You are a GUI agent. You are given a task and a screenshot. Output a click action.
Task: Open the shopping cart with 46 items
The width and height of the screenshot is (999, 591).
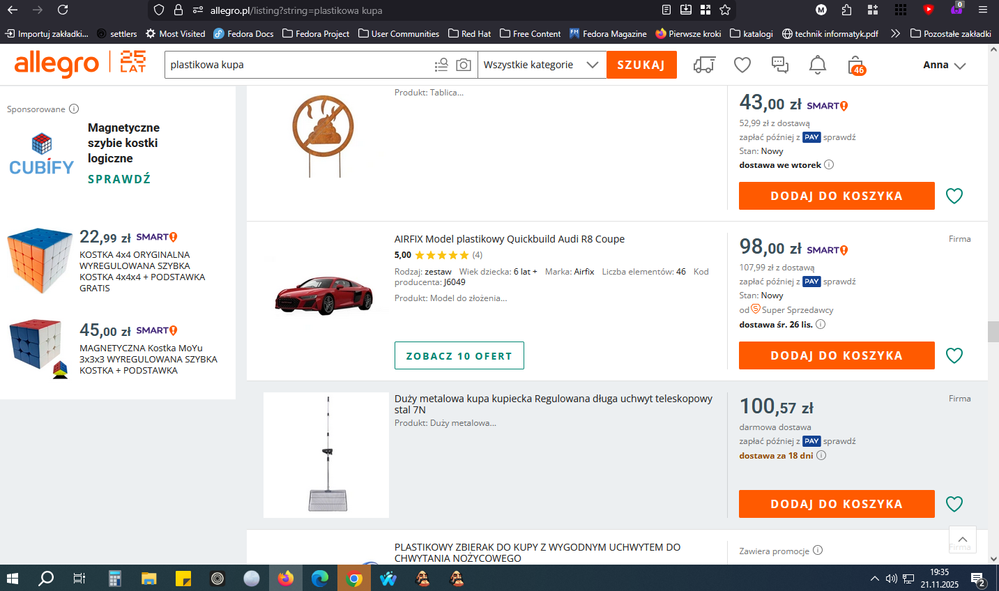coord(856,65)
